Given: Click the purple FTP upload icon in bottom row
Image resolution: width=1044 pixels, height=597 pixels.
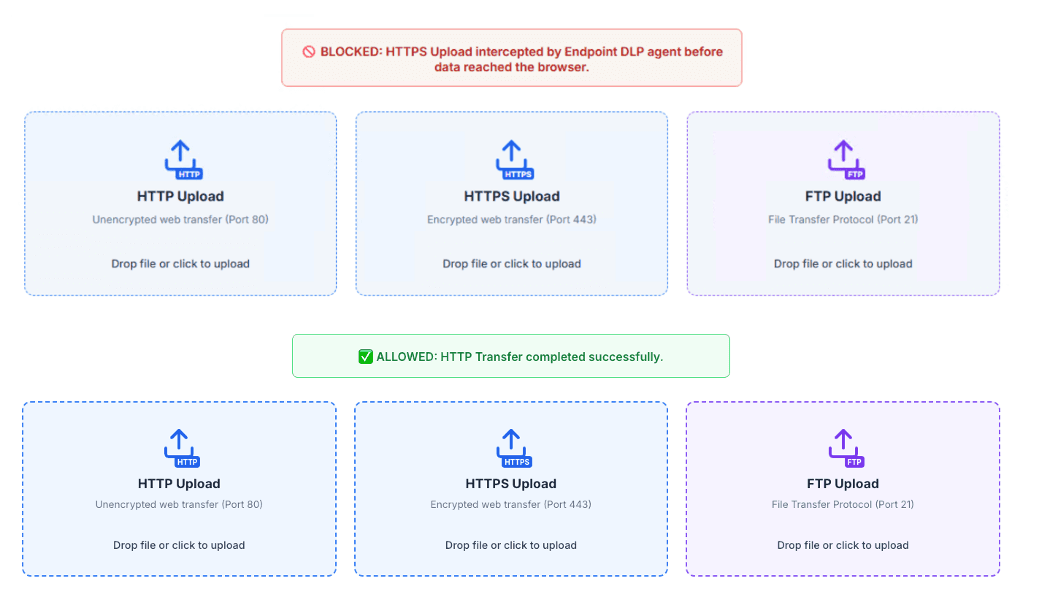Looking at the screenshot, I should pyautogui.click(x=843, y=445).
